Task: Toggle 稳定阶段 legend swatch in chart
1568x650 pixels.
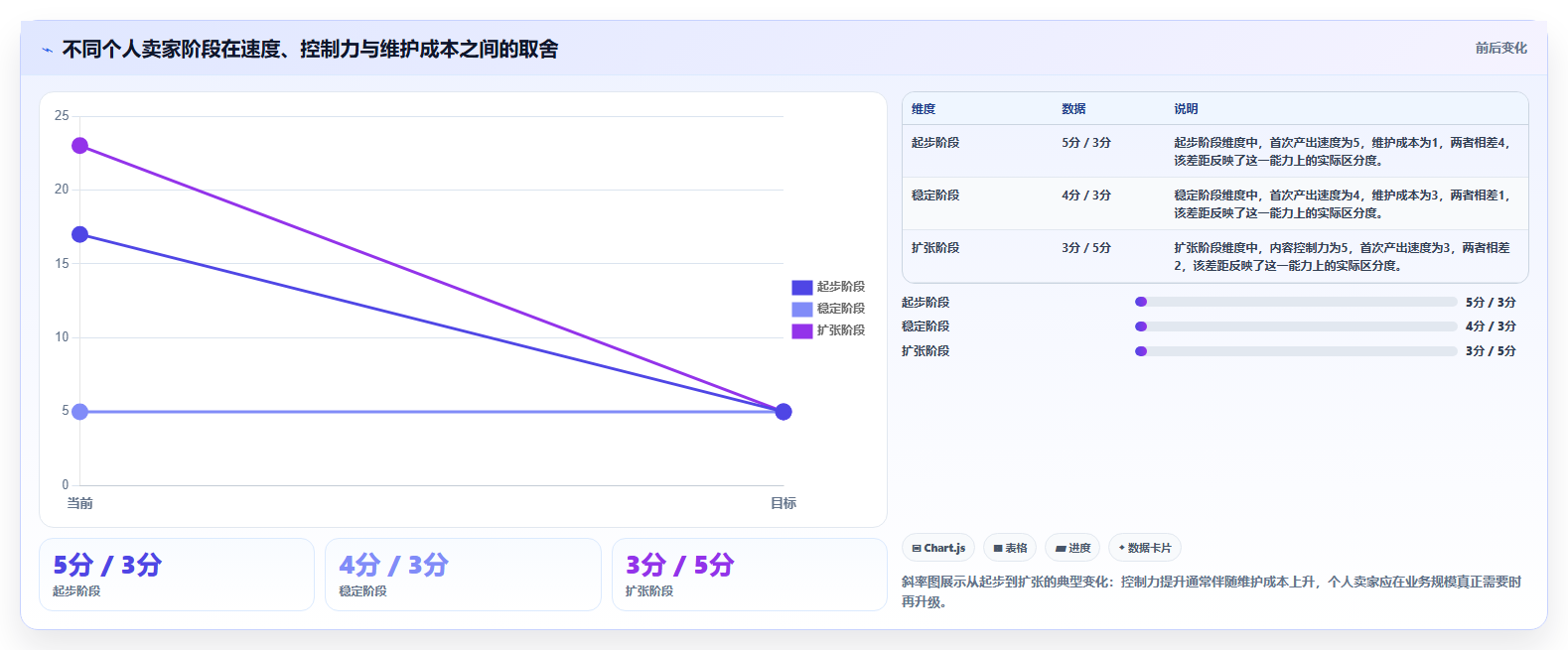Action: pos(802,309)
